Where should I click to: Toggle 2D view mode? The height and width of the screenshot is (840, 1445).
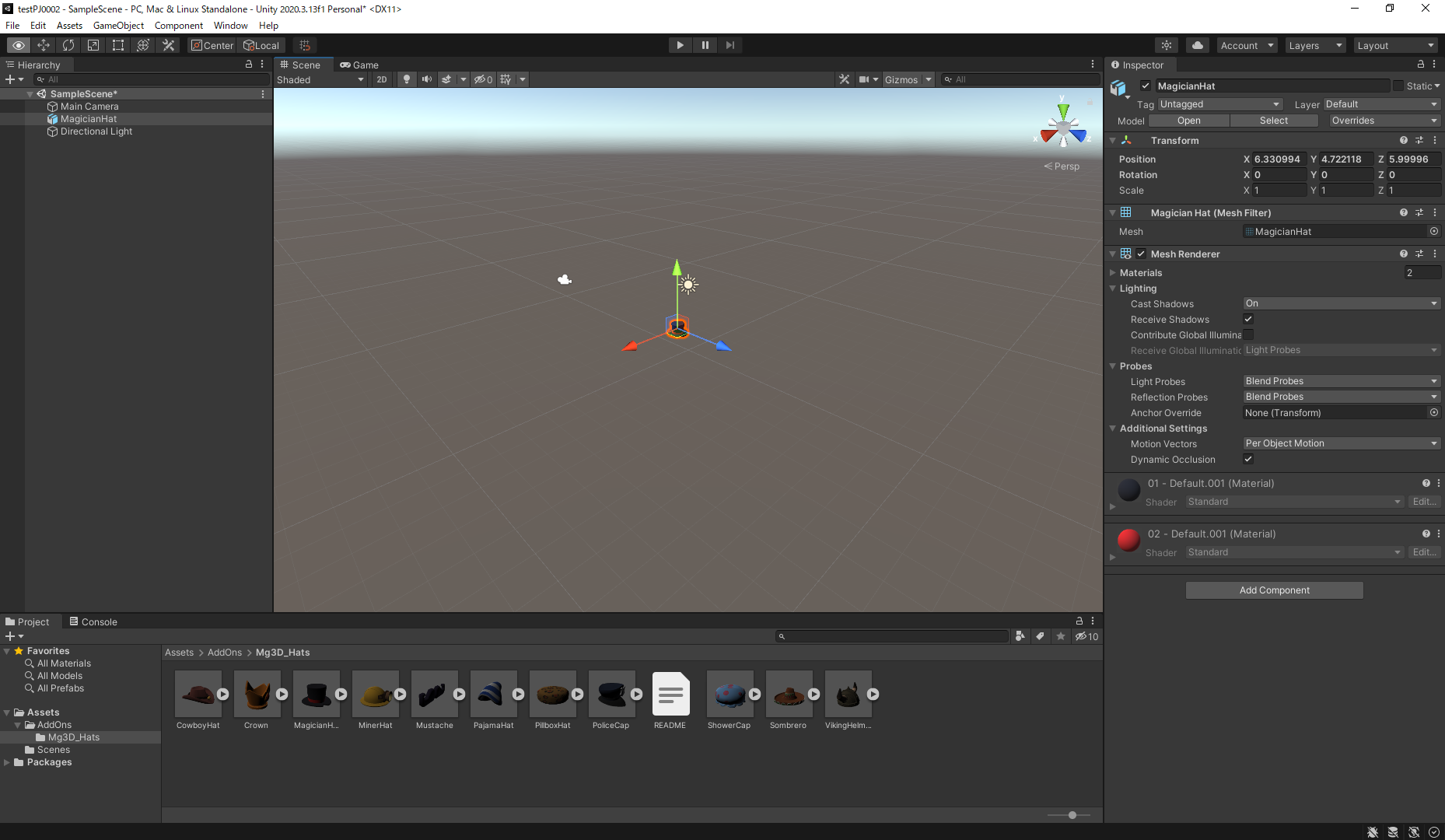point(382,79)
